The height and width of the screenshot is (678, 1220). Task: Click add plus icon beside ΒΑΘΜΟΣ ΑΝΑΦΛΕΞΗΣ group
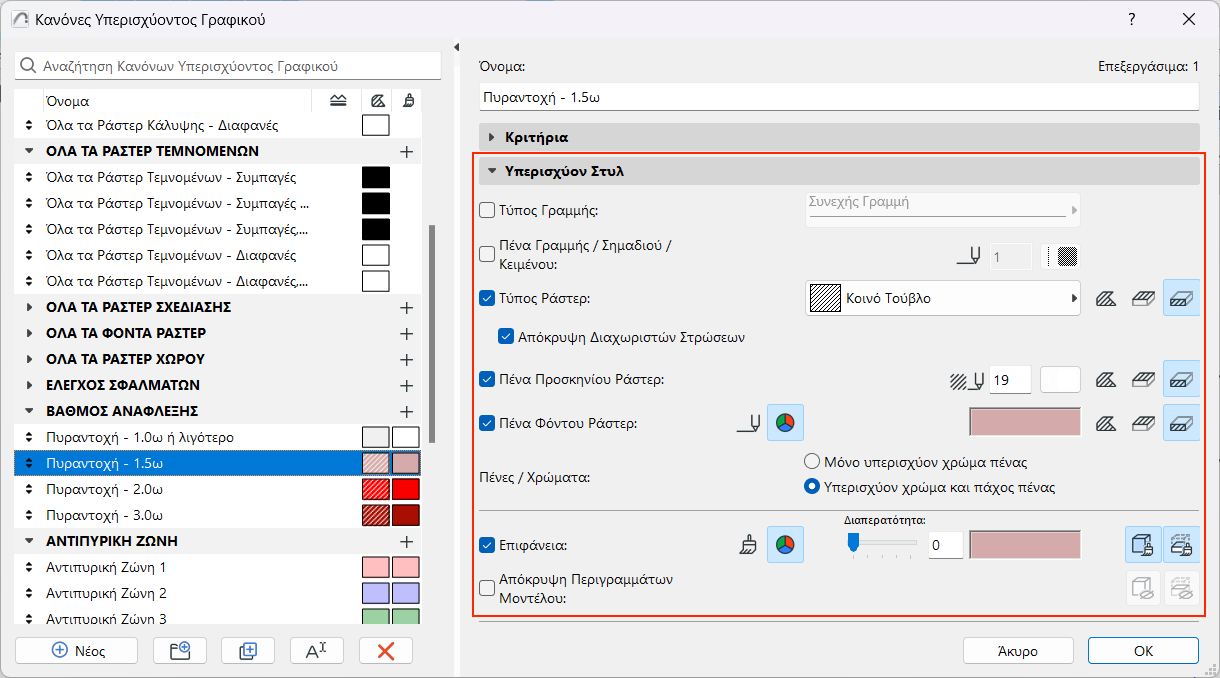coord(406,411)
